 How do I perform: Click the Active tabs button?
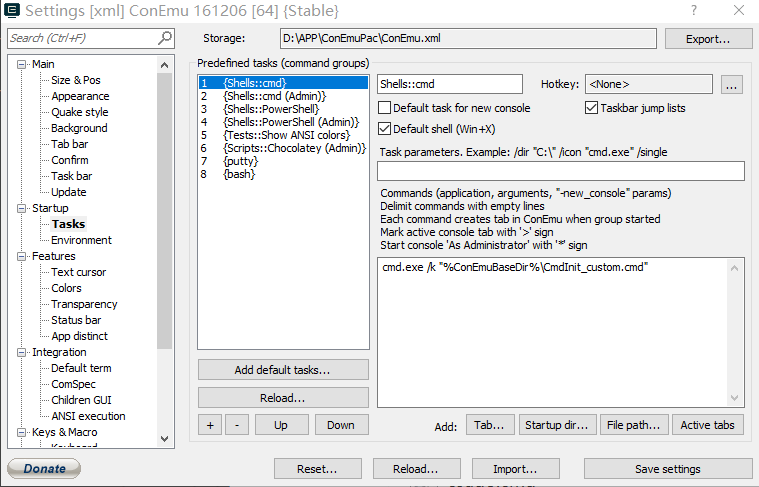click(708, 425)
